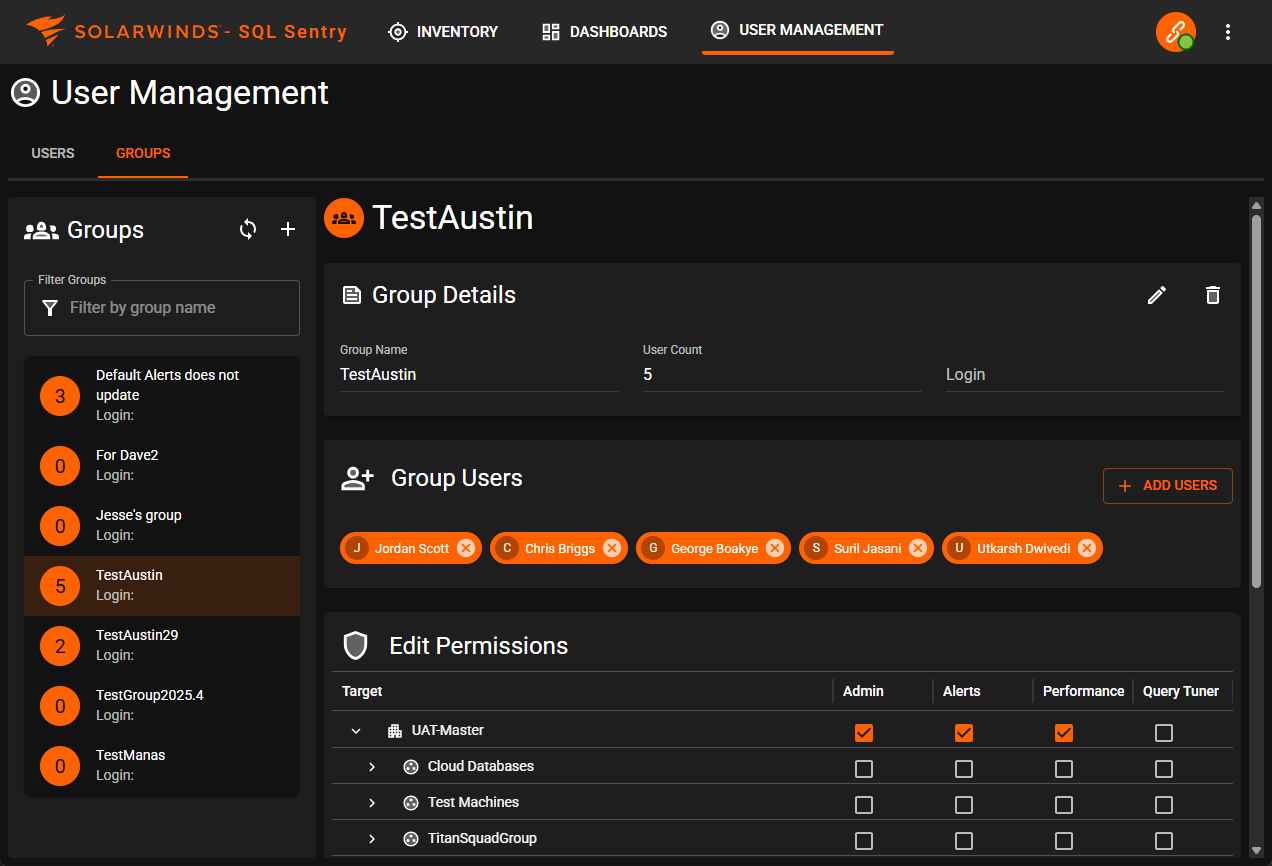This screenshot has height=866, width=1272.
Task: Check Alerts permission for Cloud Databases
Action: (964, 769)
